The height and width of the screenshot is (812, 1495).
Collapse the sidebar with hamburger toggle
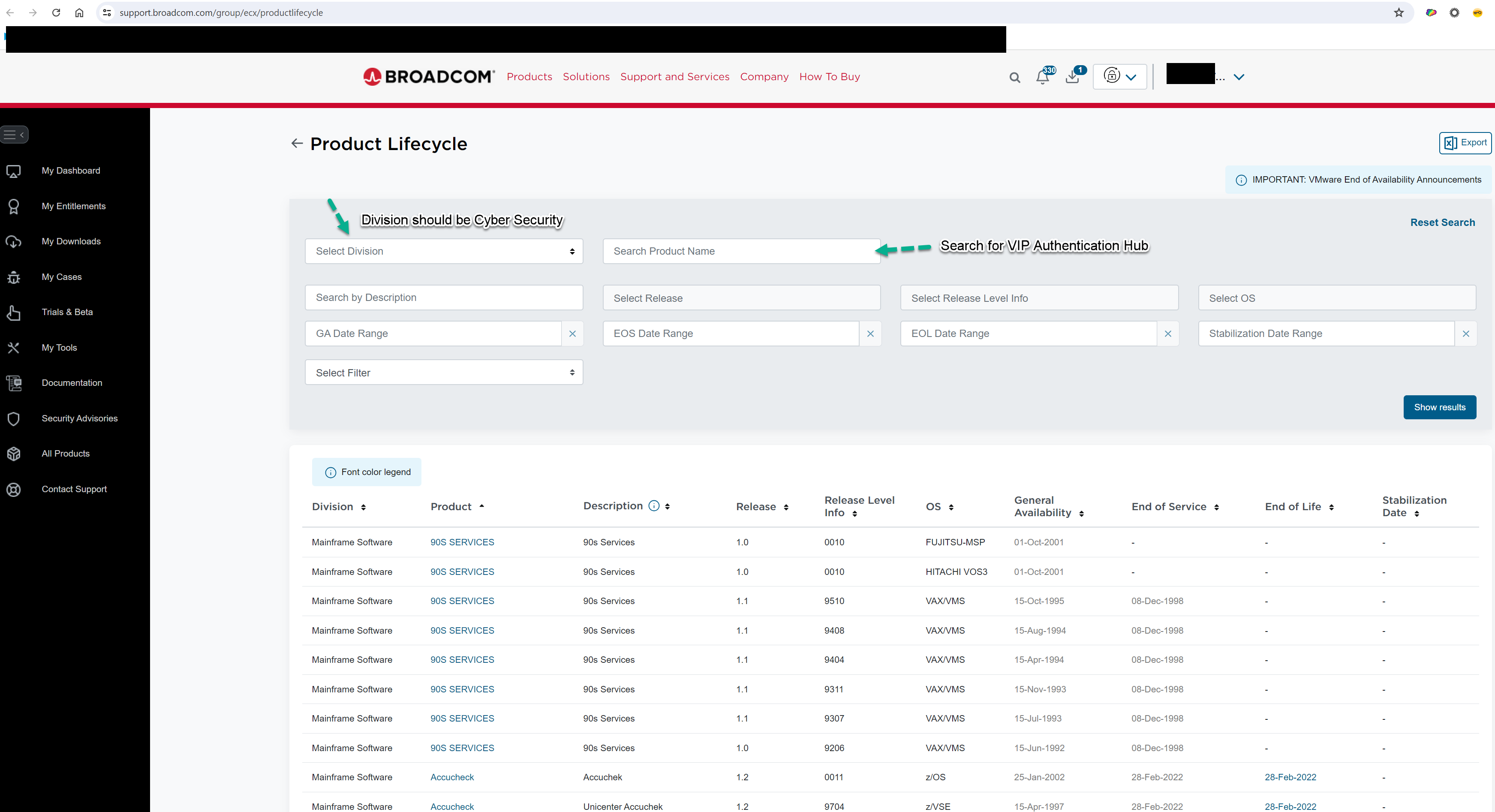coord(15,135)
